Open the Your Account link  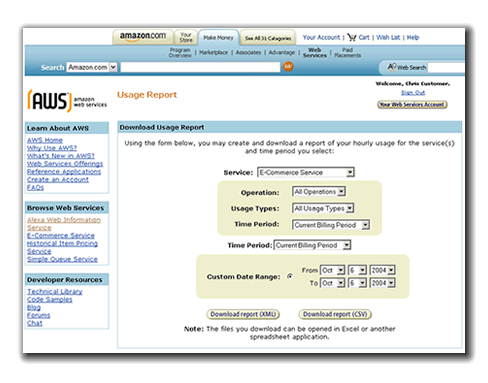click(x=321, y=37)
